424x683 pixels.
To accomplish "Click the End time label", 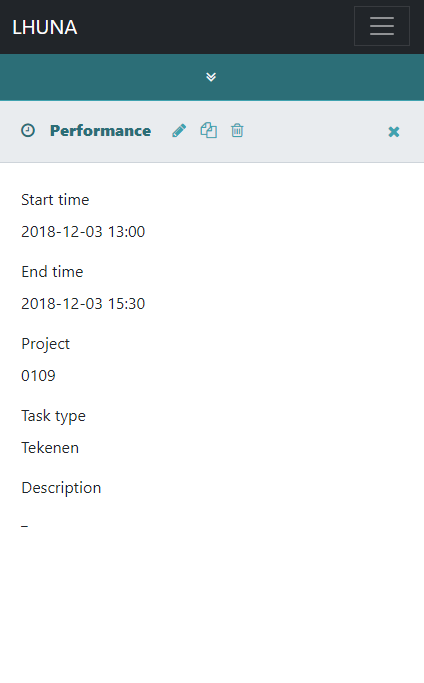I will [x=52, y=272].
